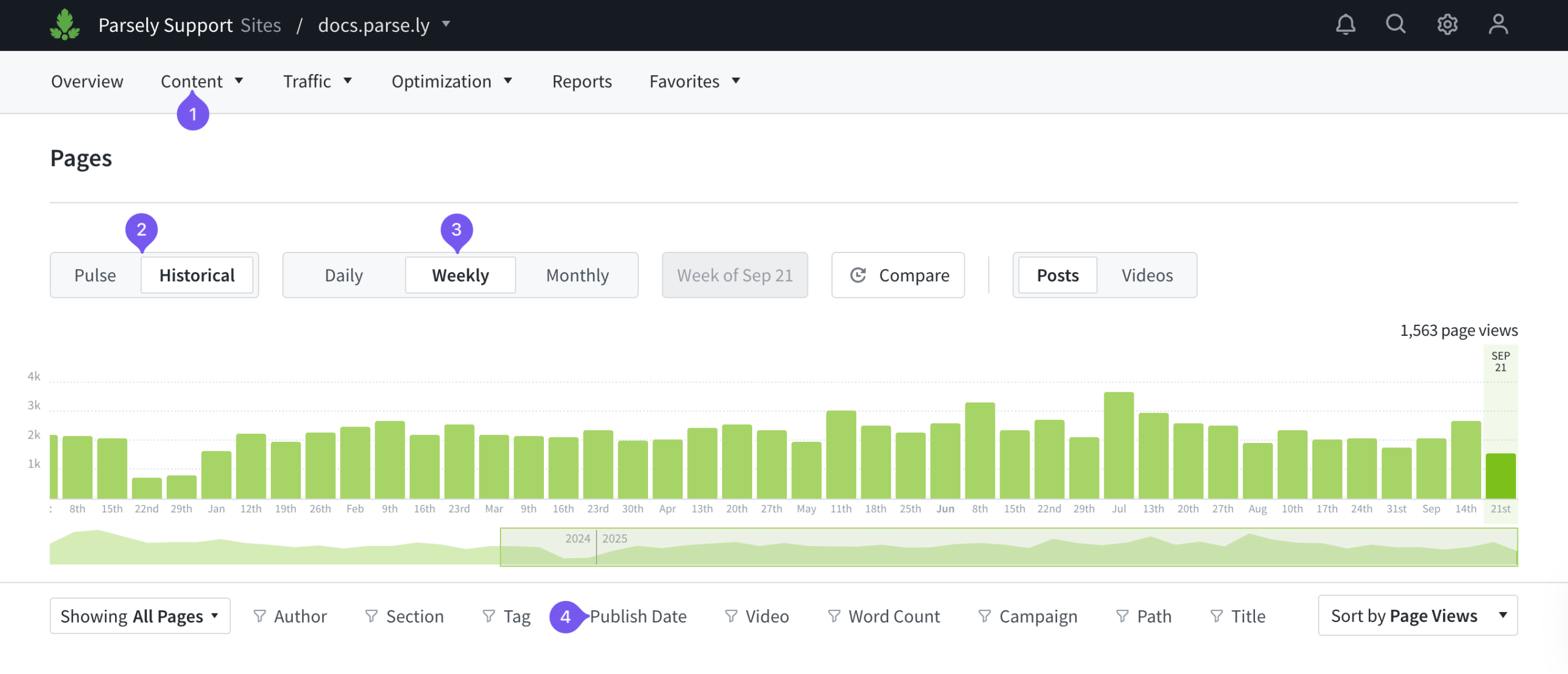
Task: Click the tallest Jul bar in chart
Action: 1118,445
